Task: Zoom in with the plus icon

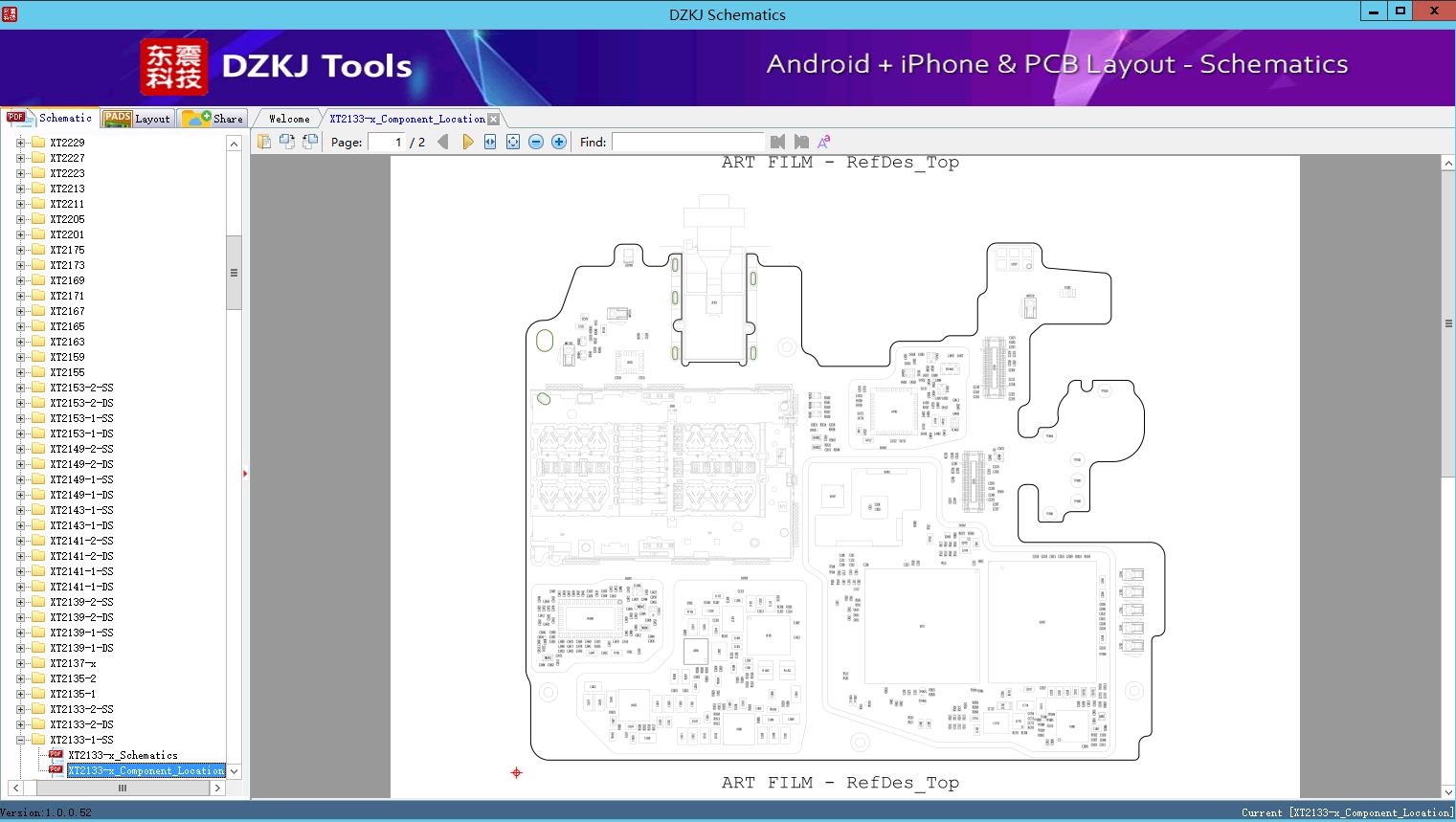Action: [x=559, y=142]
